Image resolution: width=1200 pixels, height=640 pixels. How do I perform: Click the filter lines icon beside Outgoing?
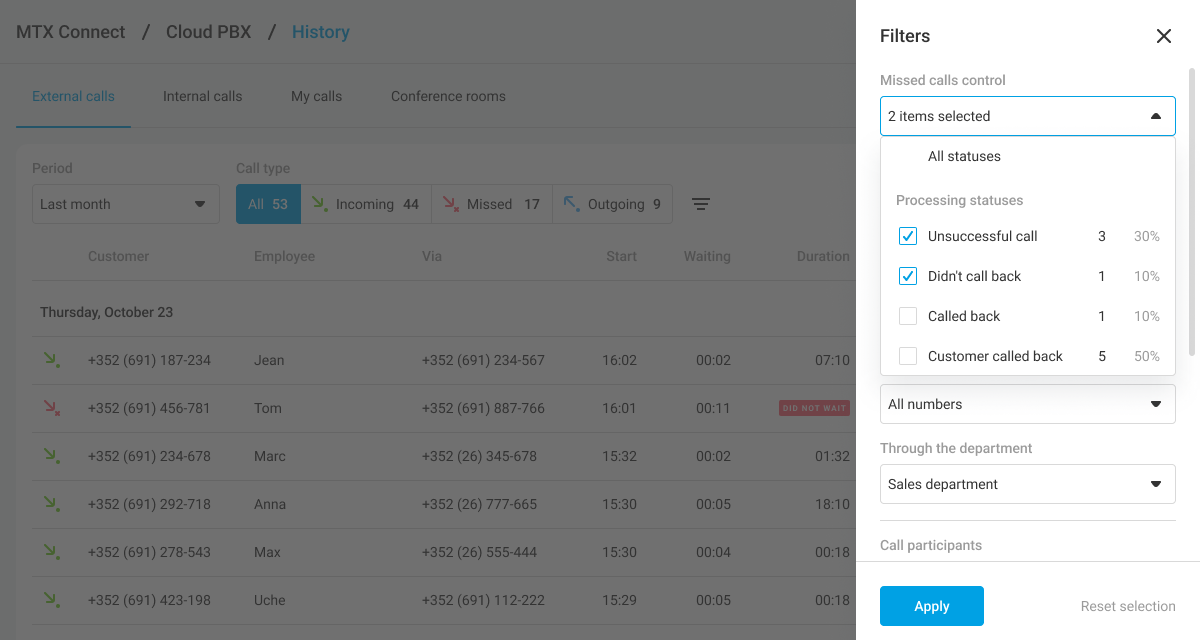pos(701,204)
